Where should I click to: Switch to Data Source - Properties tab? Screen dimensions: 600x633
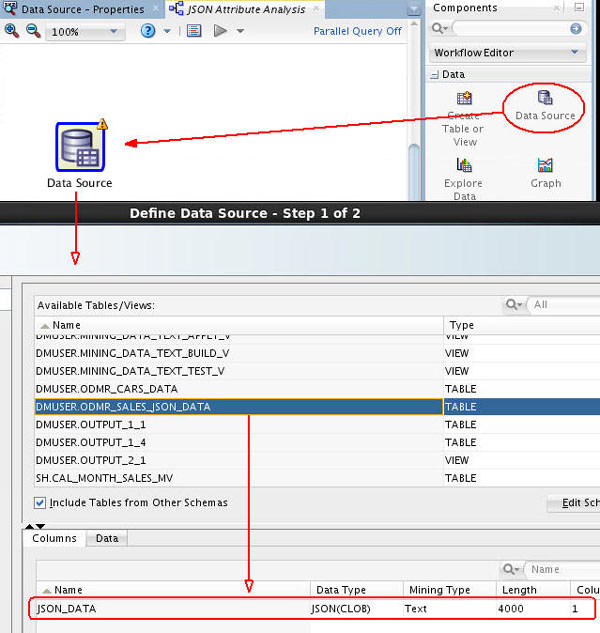pos(82,9)
